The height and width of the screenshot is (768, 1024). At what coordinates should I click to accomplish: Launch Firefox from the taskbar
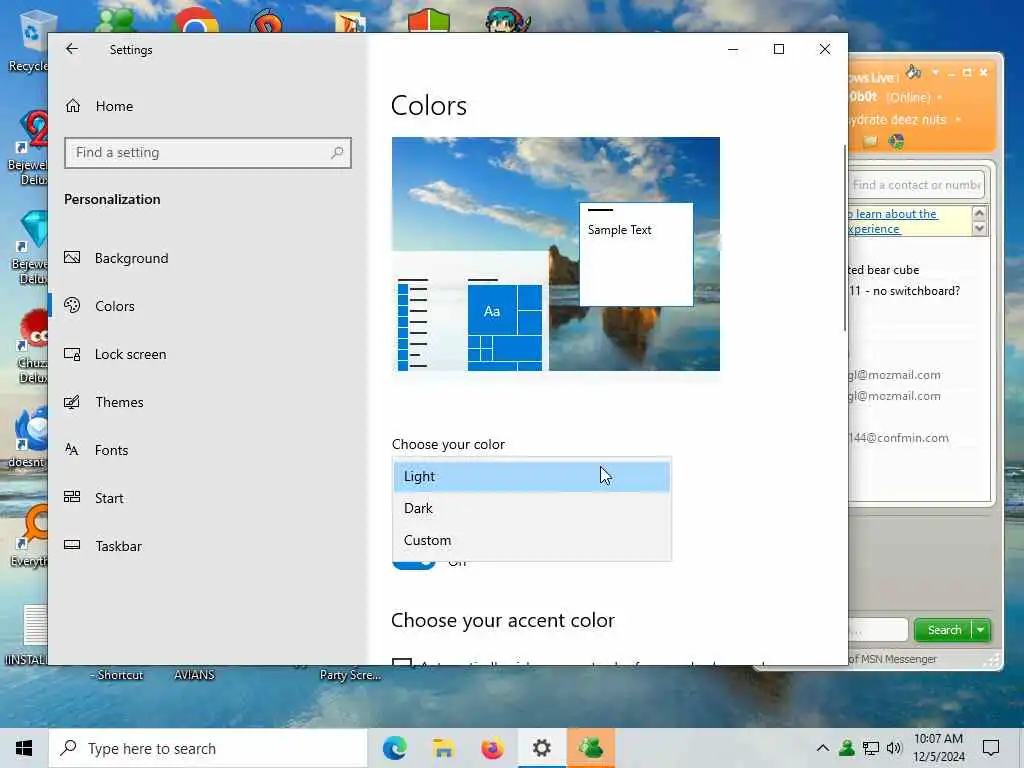click(x=492, y=748)
